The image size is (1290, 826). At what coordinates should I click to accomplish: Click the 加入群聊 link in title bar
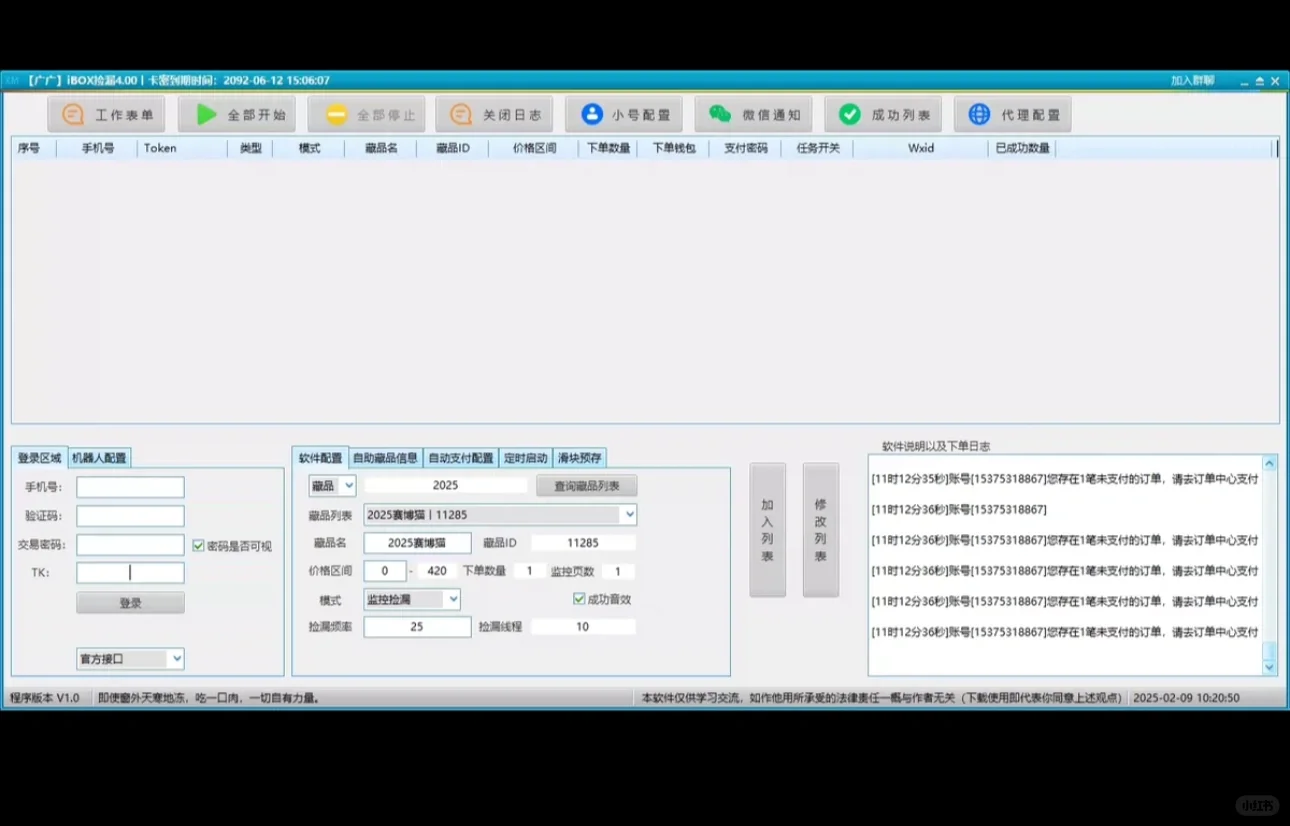tap(1192, 81)
